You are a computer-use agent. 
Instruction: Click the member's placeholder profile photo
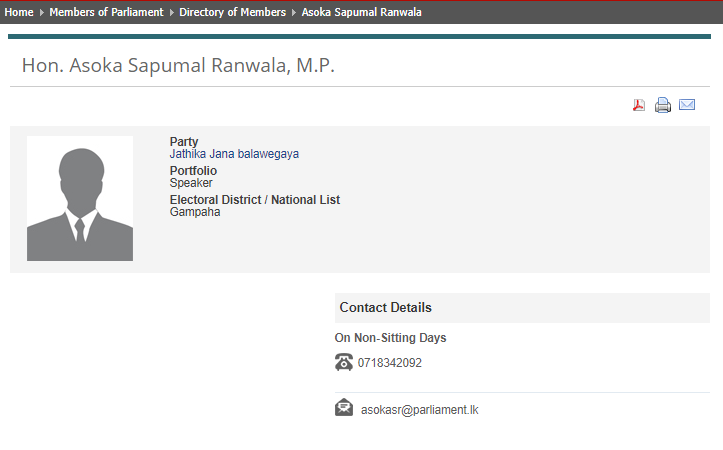80,198
